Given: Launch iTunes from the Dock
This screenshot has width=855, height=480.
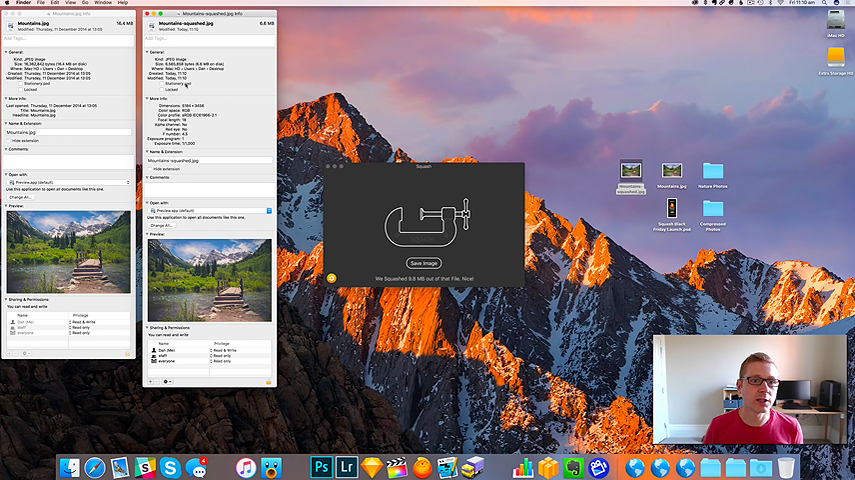Looking at the screenshot, I should pyautogui.click(x=246, y=468).
